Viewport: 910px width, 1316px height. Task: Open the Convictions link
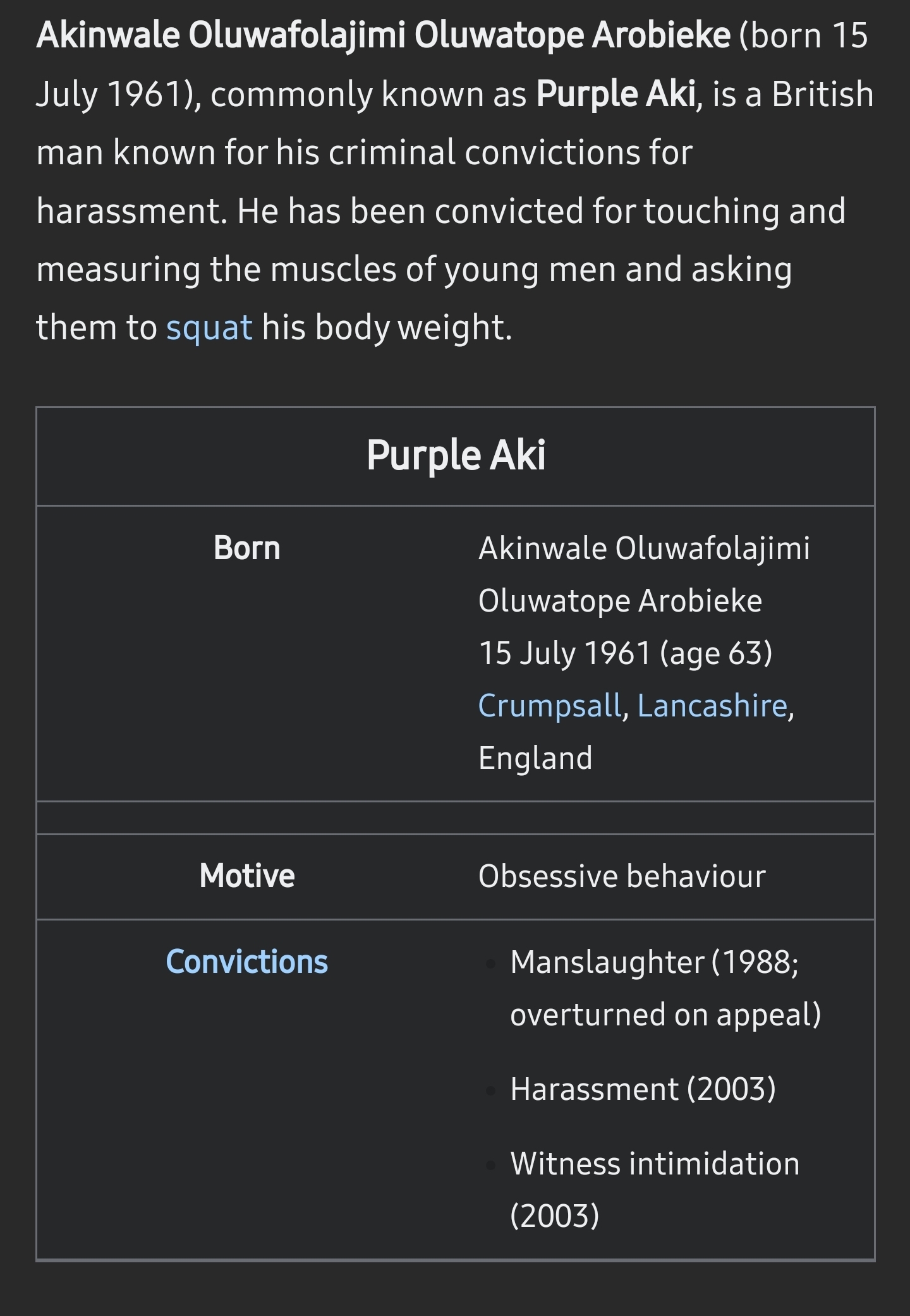247,962
